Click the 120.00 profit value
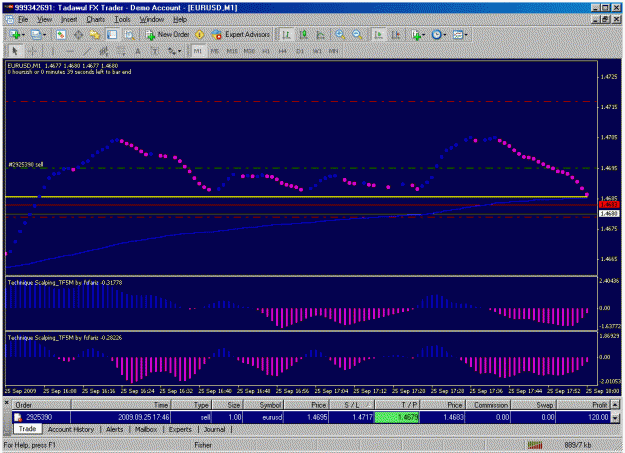Viewport: 625px width, 453px height. (597, 418)
